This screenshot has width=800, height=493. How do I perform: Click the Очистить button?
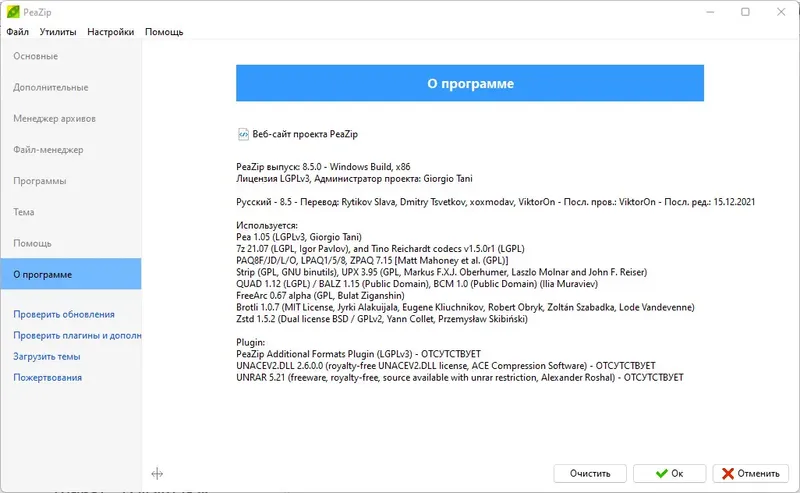(x=590, y=474)
